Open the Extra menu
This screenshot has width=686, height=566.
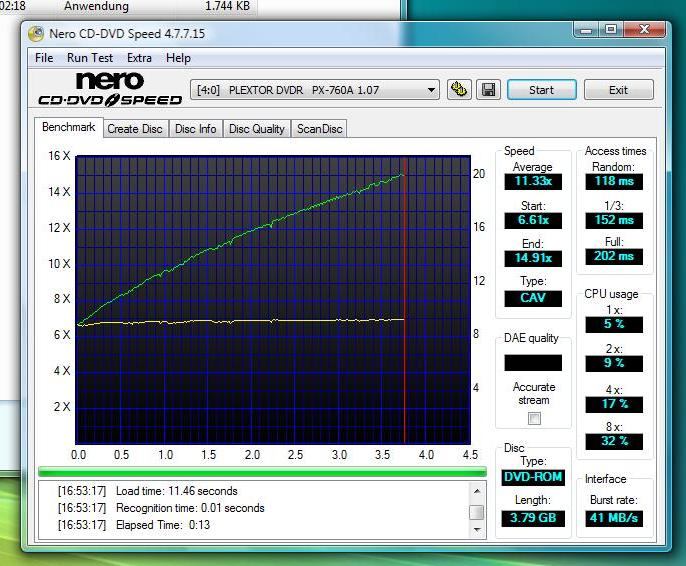pos(139,58)
